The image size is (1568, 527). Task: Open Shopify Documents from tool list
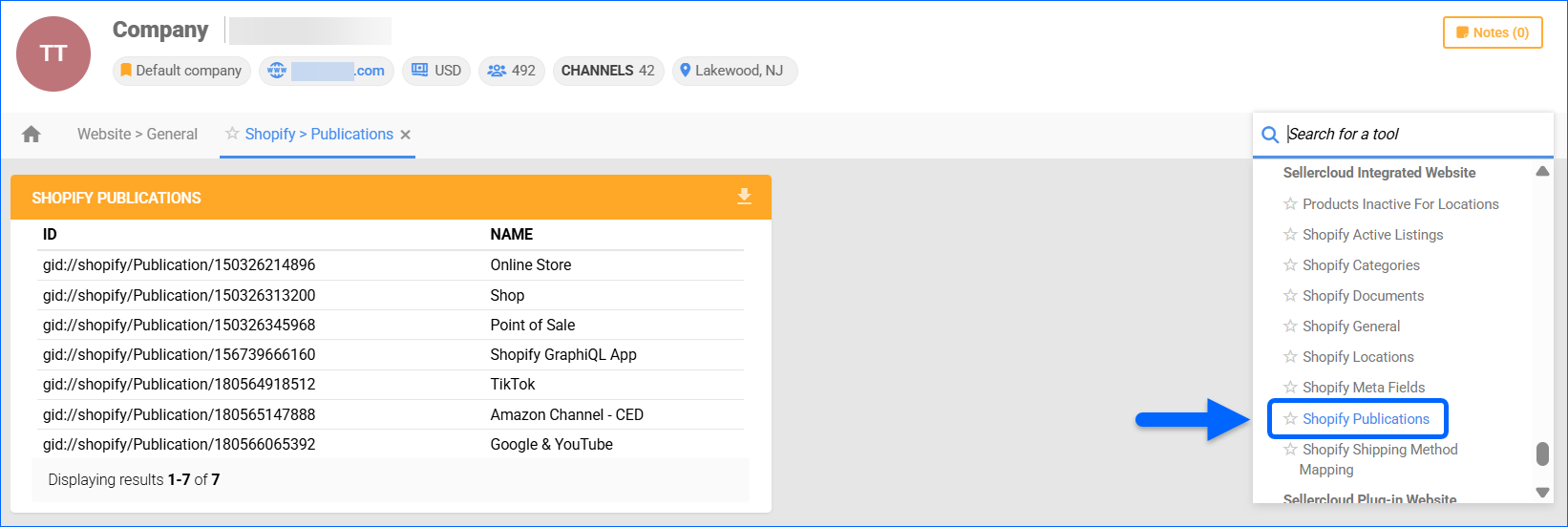click(x=1363, y=296)
